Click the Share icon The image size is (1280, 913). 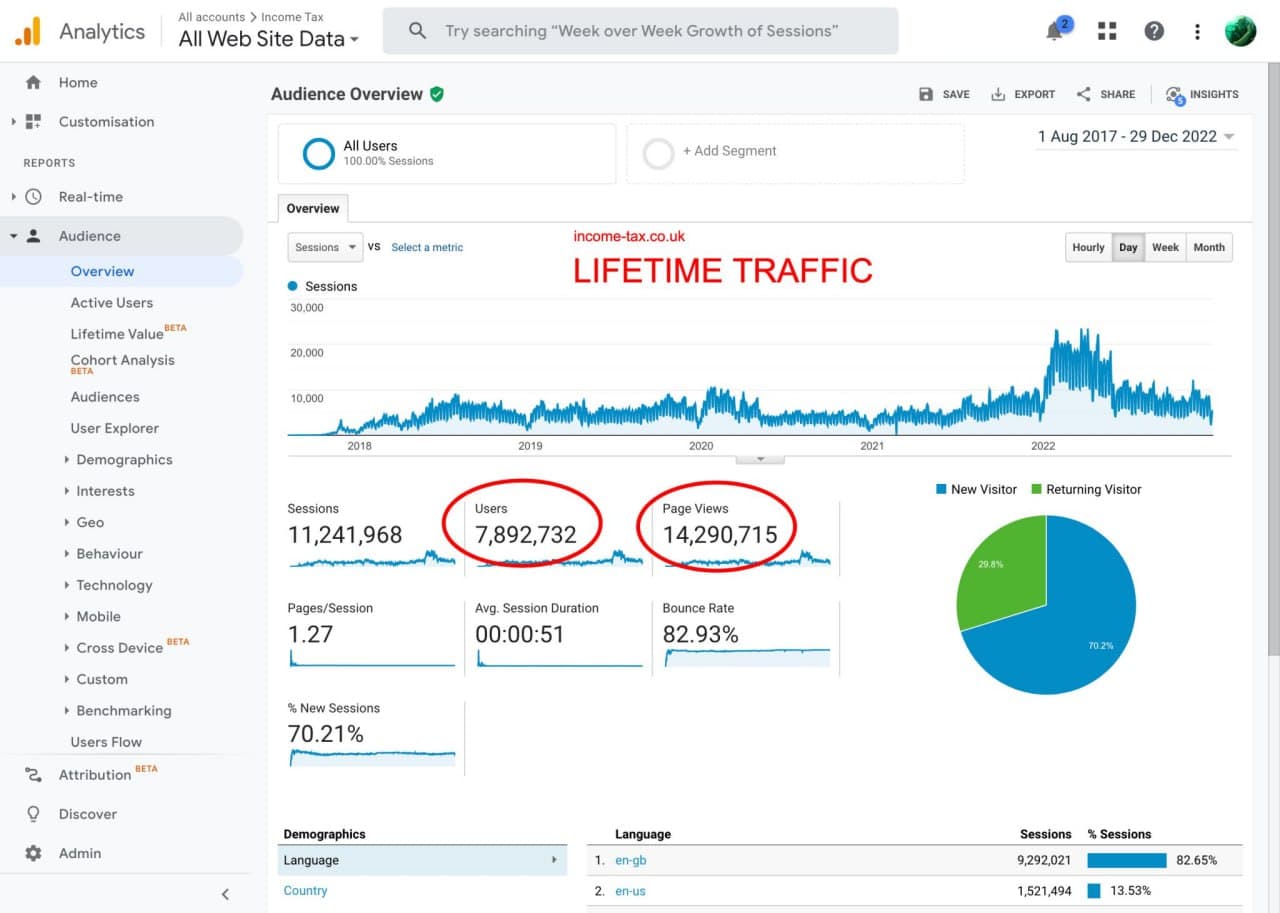pos(1084,94)
